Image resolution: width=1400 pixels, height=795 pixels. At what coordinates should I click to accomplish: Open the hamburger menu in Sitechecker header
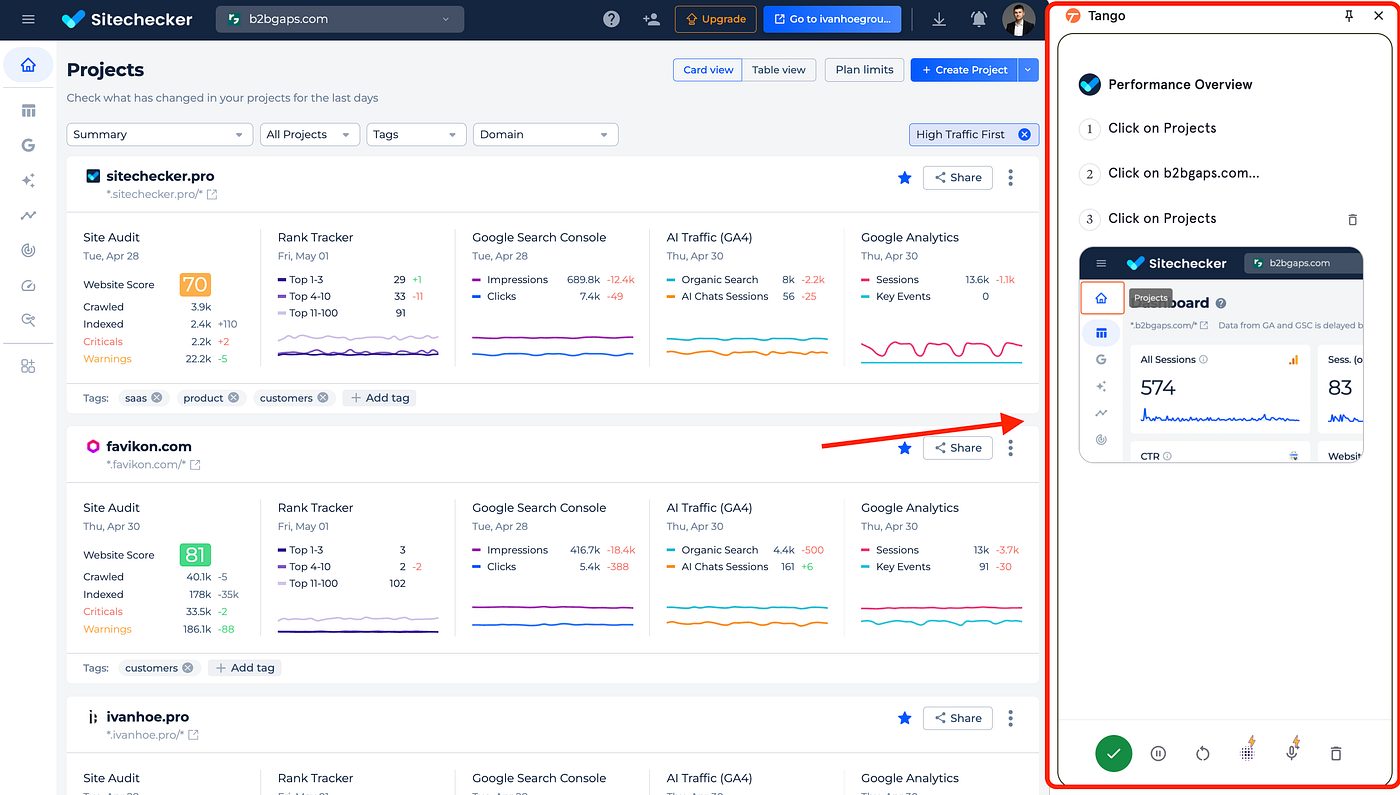[x=28, y=19]
